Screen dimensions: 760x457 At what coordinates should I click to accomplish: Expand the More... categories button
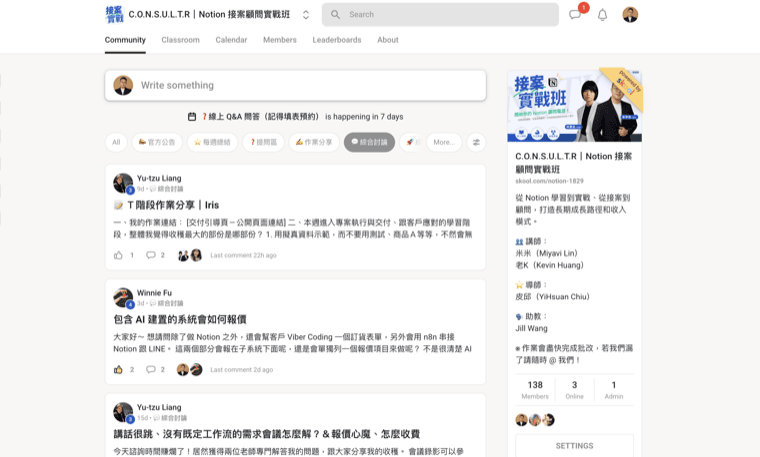click(x=444, y=142)
